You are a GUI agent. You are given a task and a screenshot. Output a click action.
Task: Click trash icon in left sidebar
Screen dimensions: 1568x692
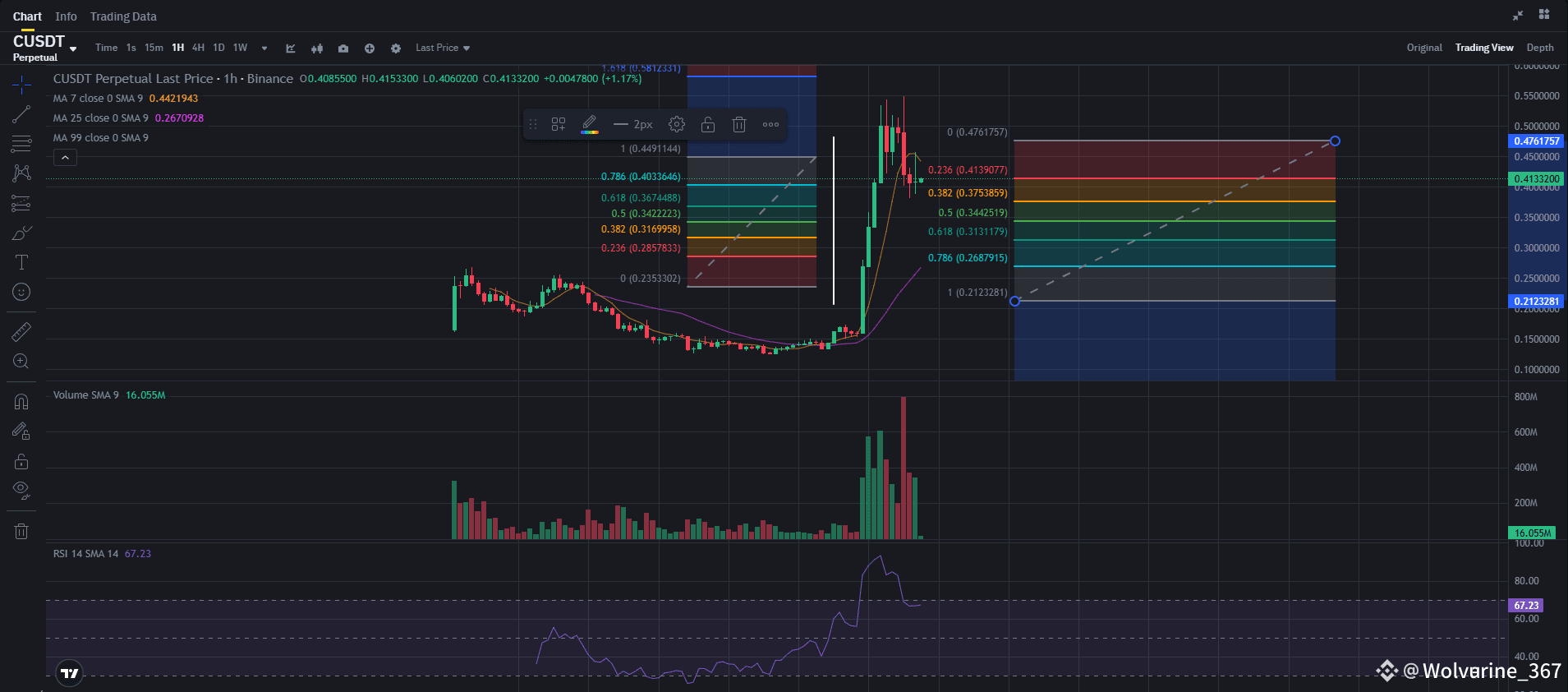point(22,531)
